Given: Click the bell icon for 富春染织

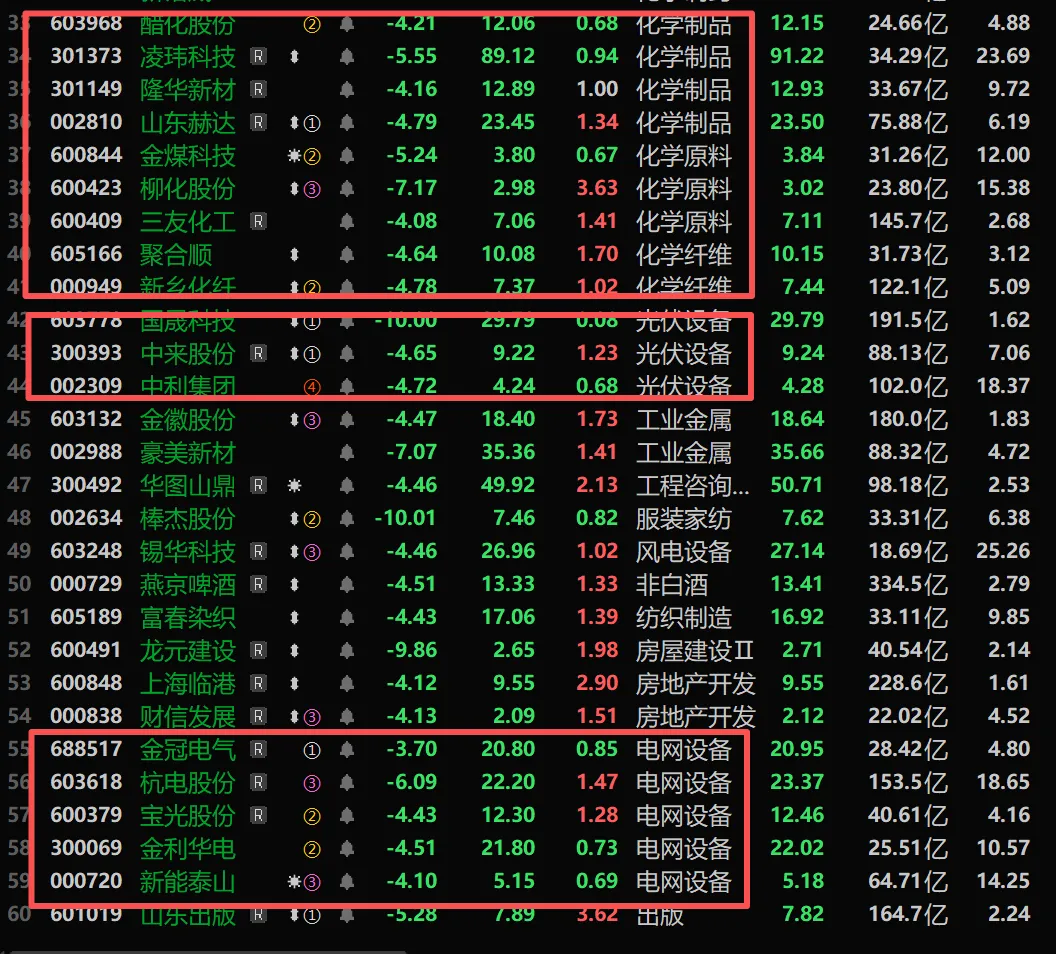Looking at the screenshot, I should coord(347,617).
